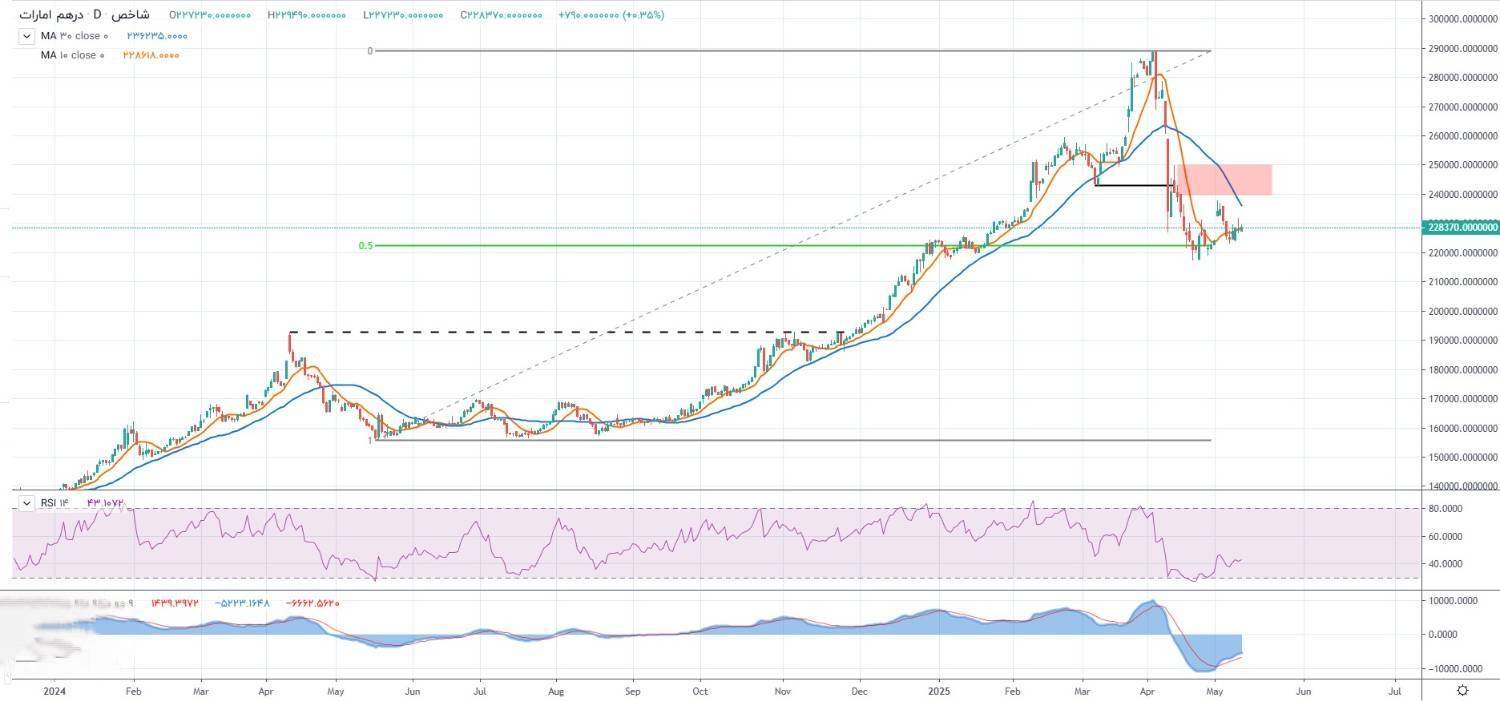This screenshot has width=1500, height=701.
Task: Select the RSI 14 indicator label
Action: point(52,503)
